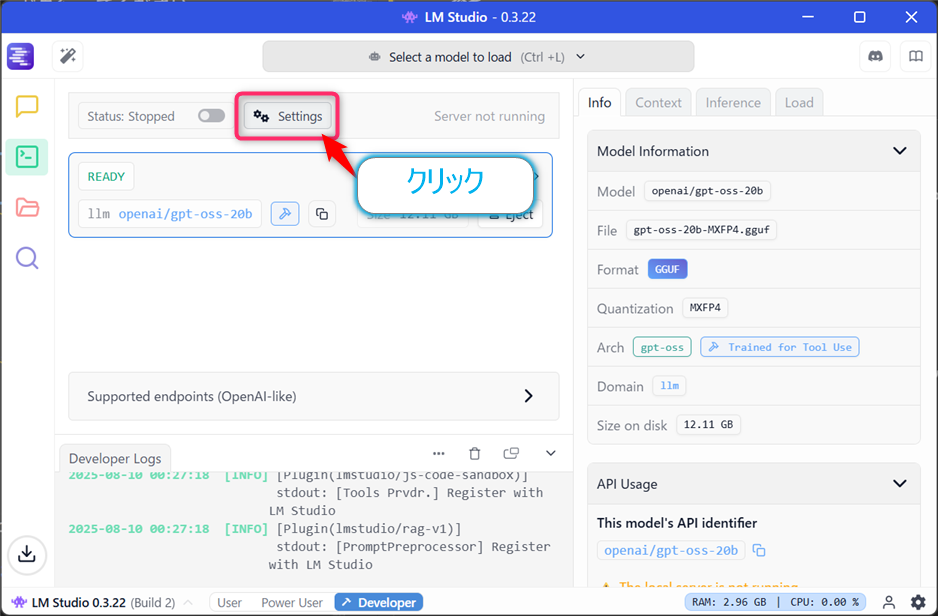Select the Developer mode
Viewport: 938px width, 616px height.
pyautogui.click(x=379, y=602)
